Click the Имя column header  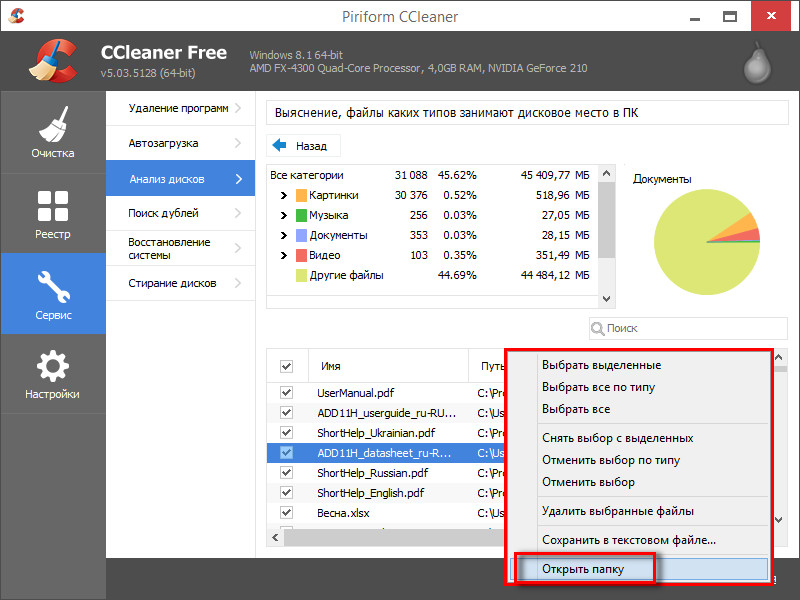pos(388,366)
